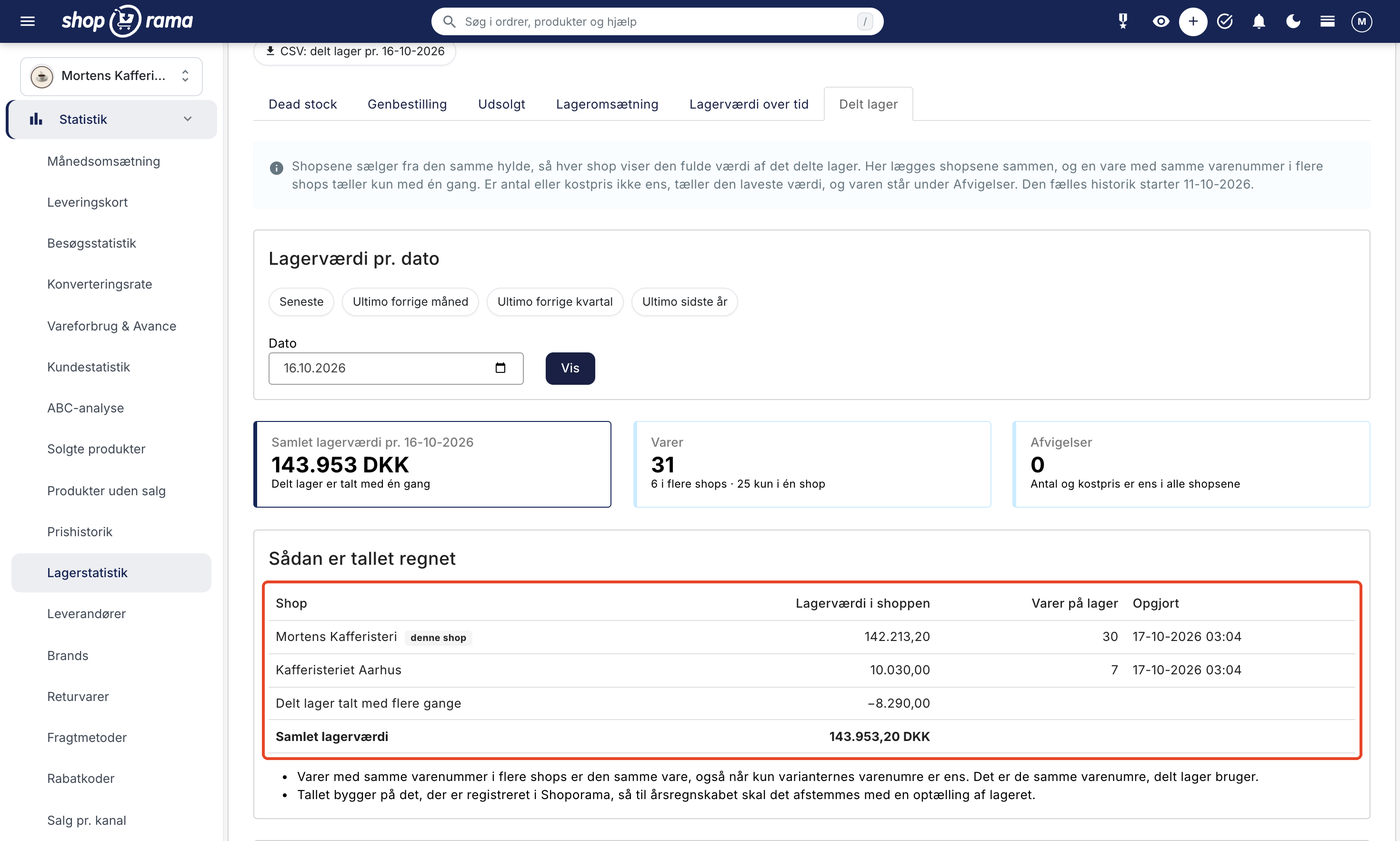The height and width of the screenshot is (841, 1400).
Task: Click the round plus create button
Action: 1193,21
